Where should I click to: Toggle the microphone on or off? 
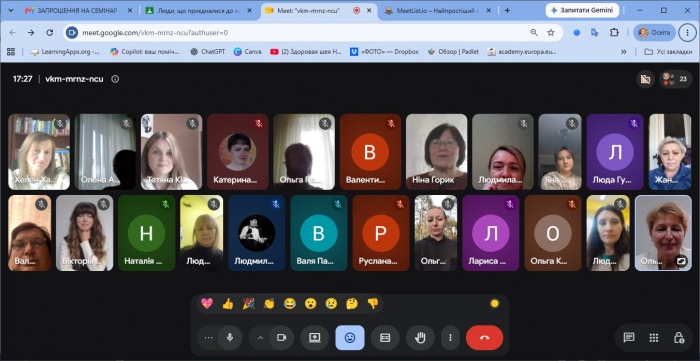pyautogui.click(x=230, y=338)
